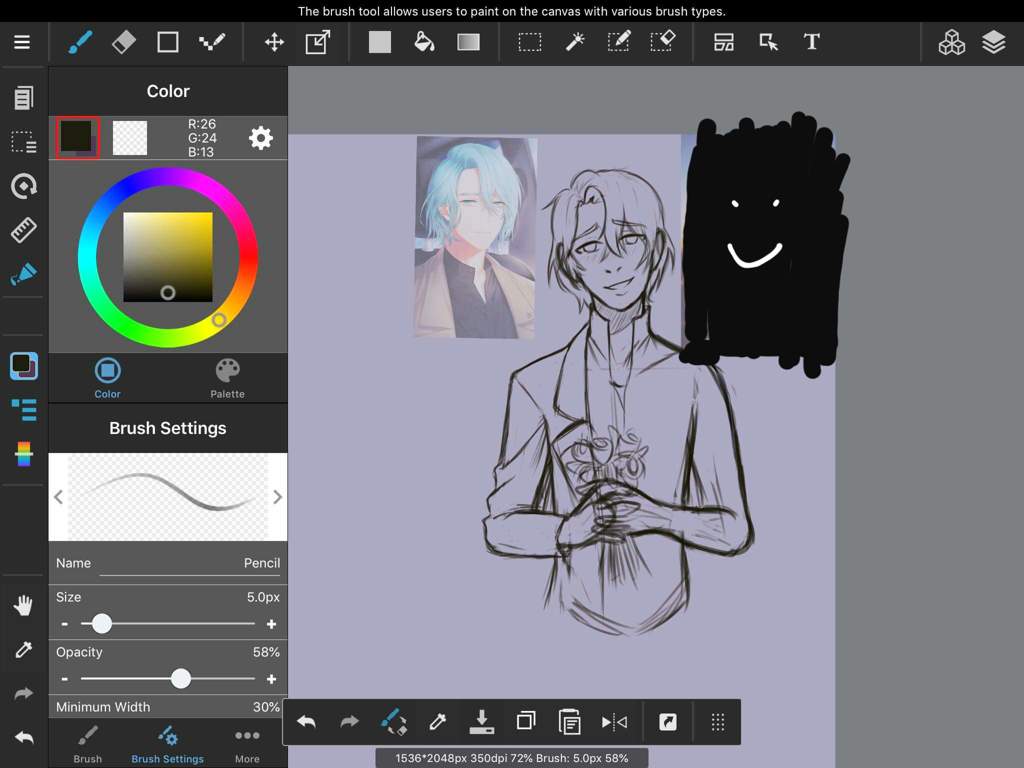
Task: Select the Move tool
Action: 274,42
